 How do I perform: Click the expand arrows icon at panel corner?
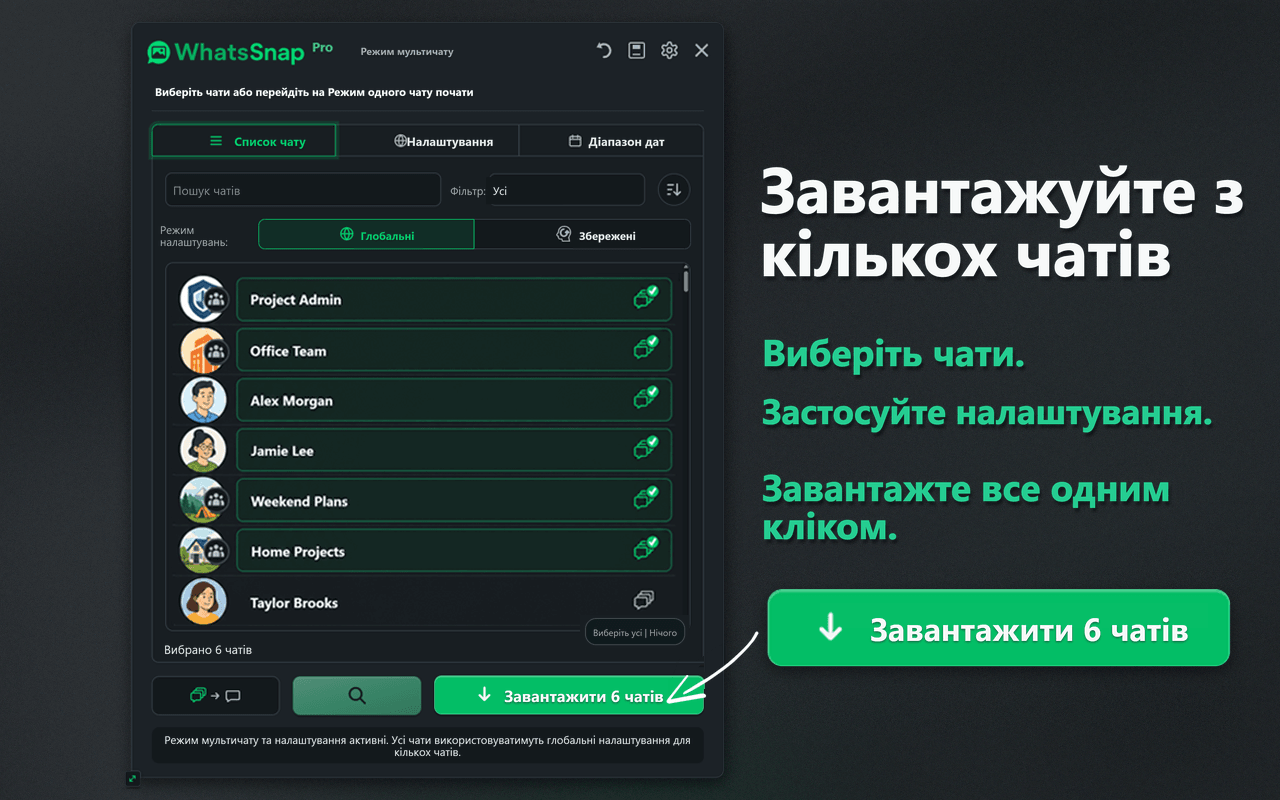click(133, 778)
